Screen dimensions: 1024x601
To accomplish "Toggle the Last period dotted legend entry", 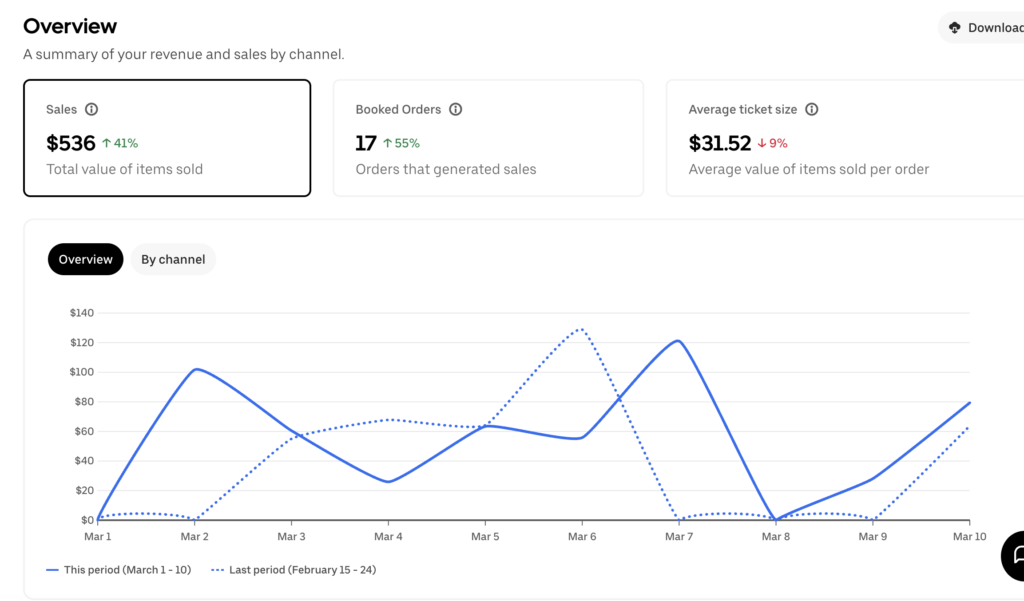I will point(294,570).
